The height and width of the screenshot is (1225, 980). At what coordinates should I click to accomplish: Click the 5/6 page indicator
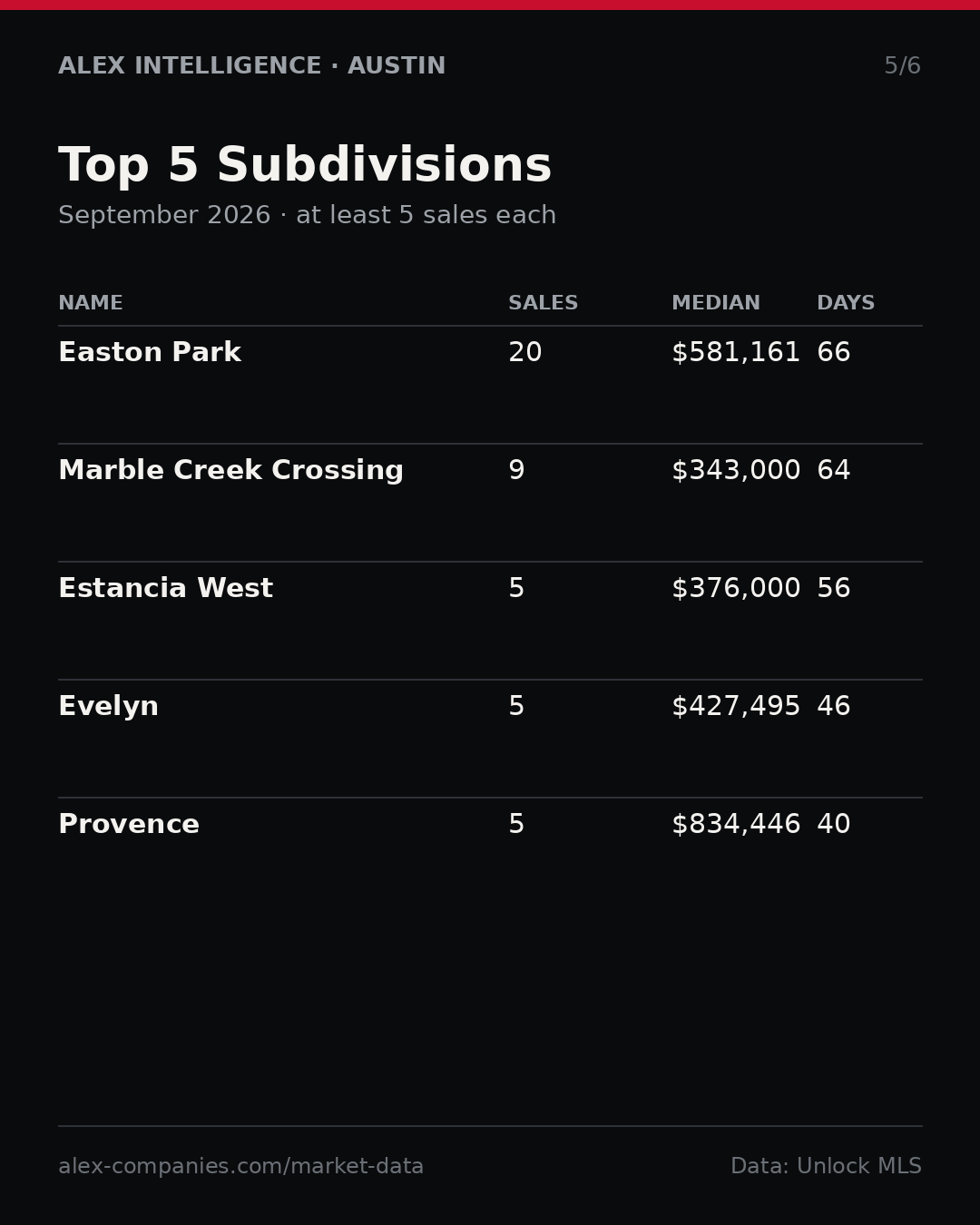(903, 66)
